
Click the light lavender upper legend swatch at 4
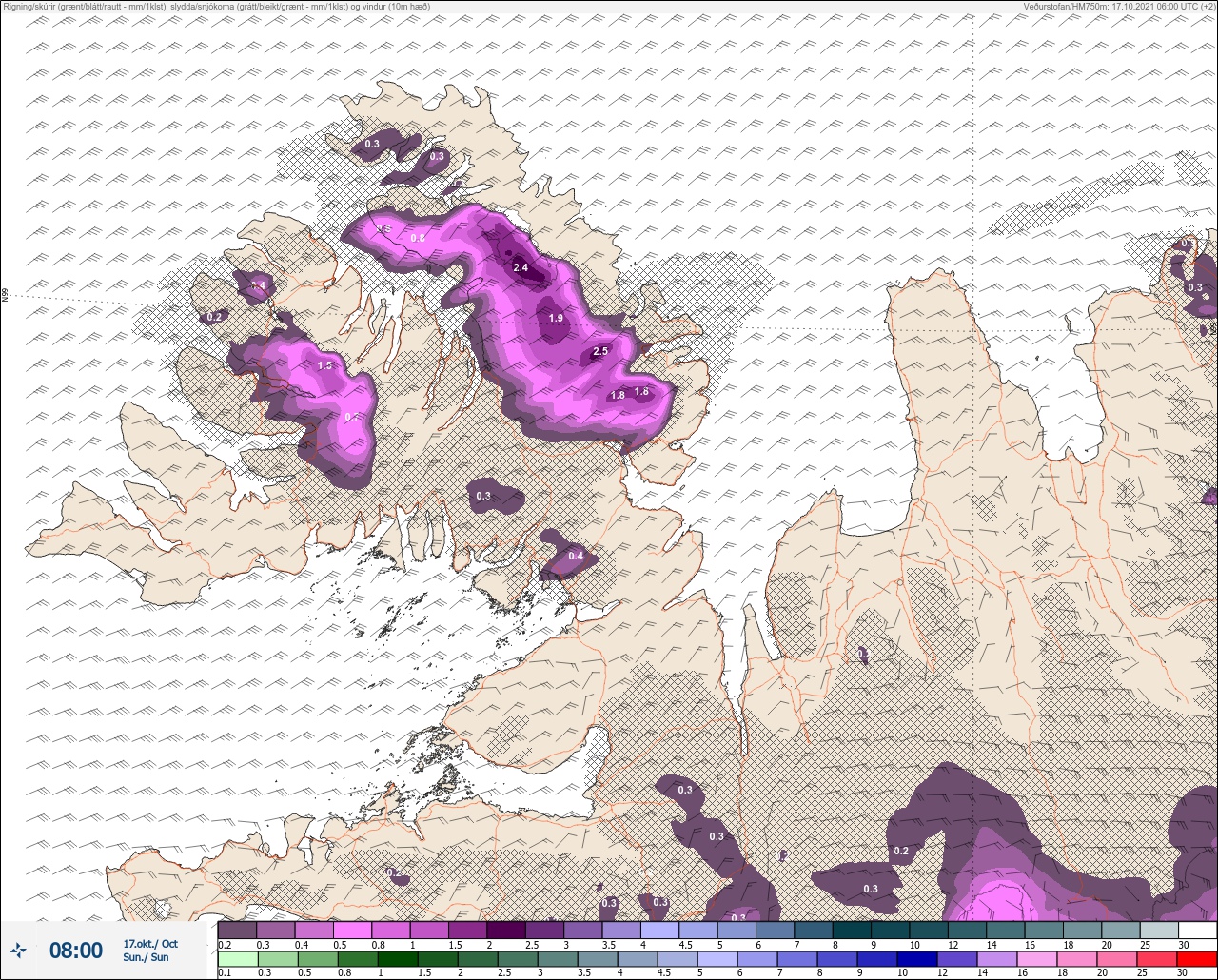tap(659, 930)
